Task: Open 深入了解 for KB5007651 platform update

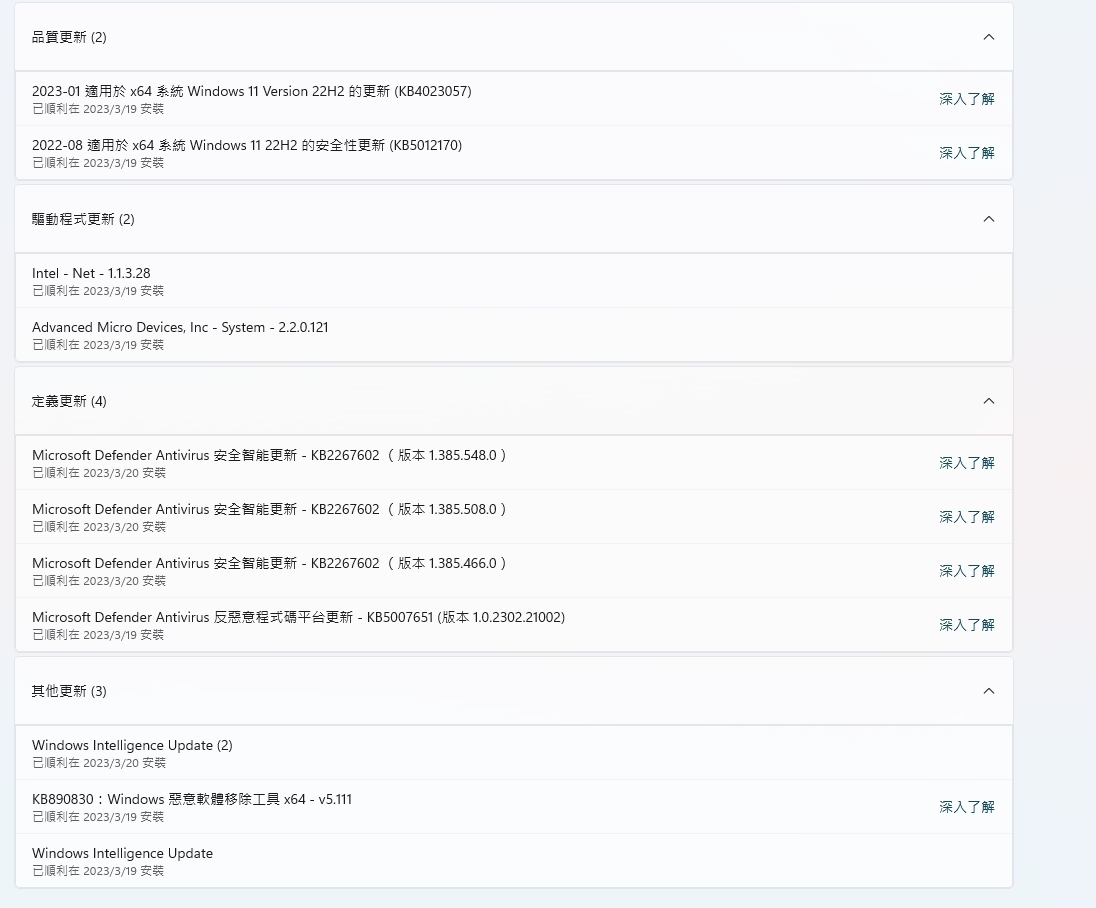Action: [x=967, y=625]
